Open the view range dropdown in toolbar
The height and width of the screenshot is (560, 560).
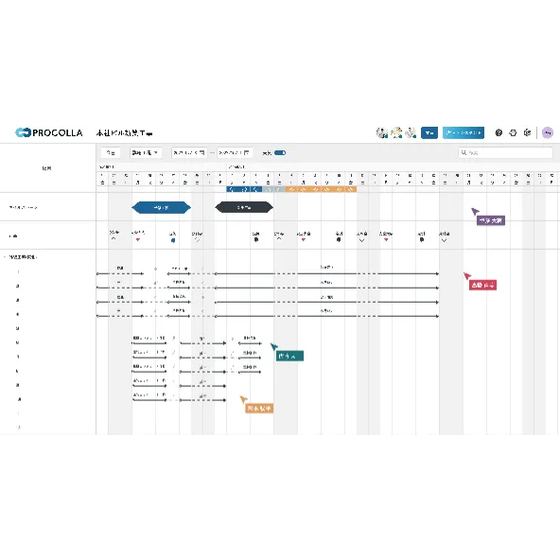click(145, 152)
